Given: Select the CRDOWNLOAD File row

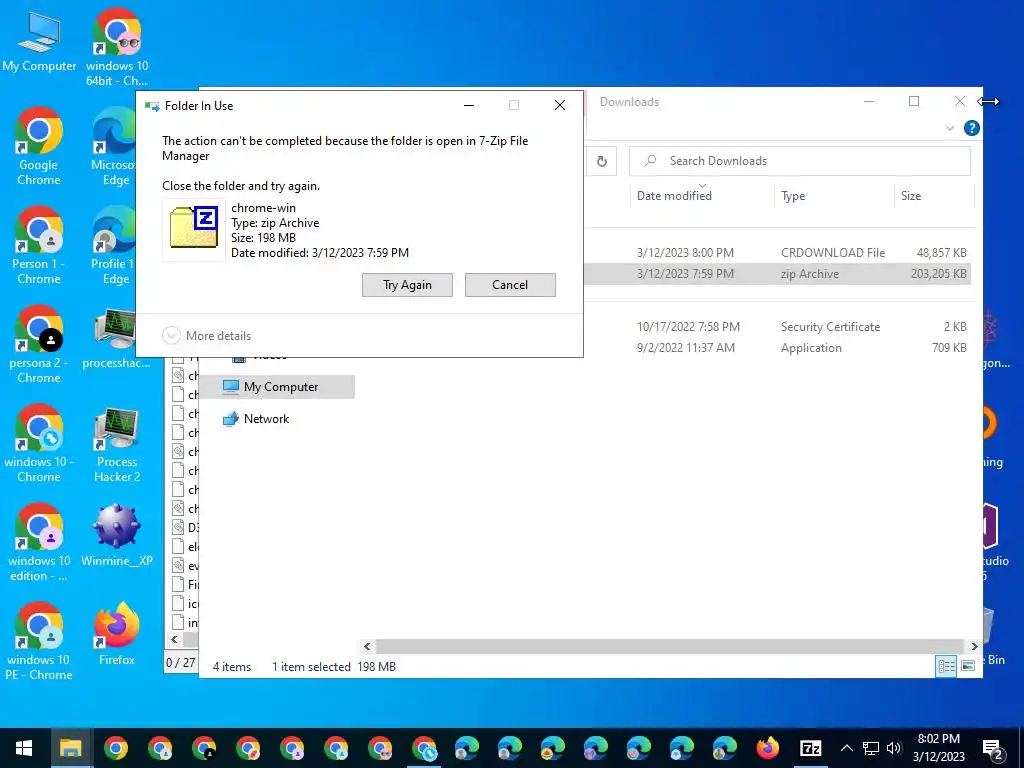Looking at the screenshot, I should tap(778, 253).
